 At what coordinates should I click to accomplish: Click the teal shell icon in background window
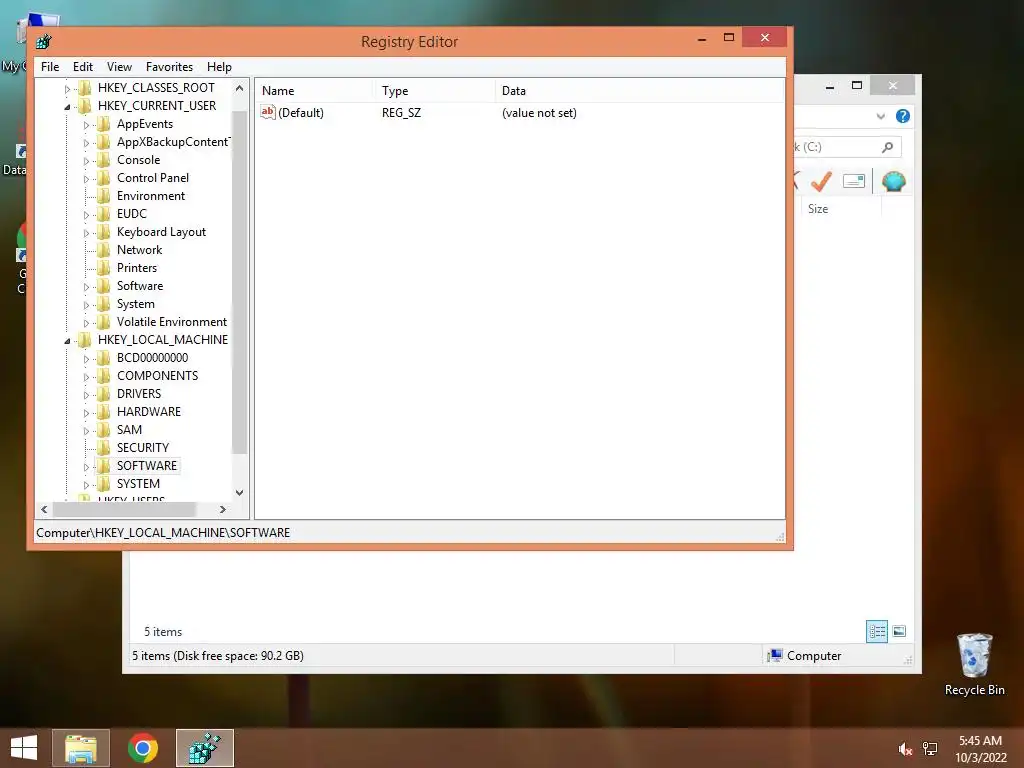pos(893,181)
